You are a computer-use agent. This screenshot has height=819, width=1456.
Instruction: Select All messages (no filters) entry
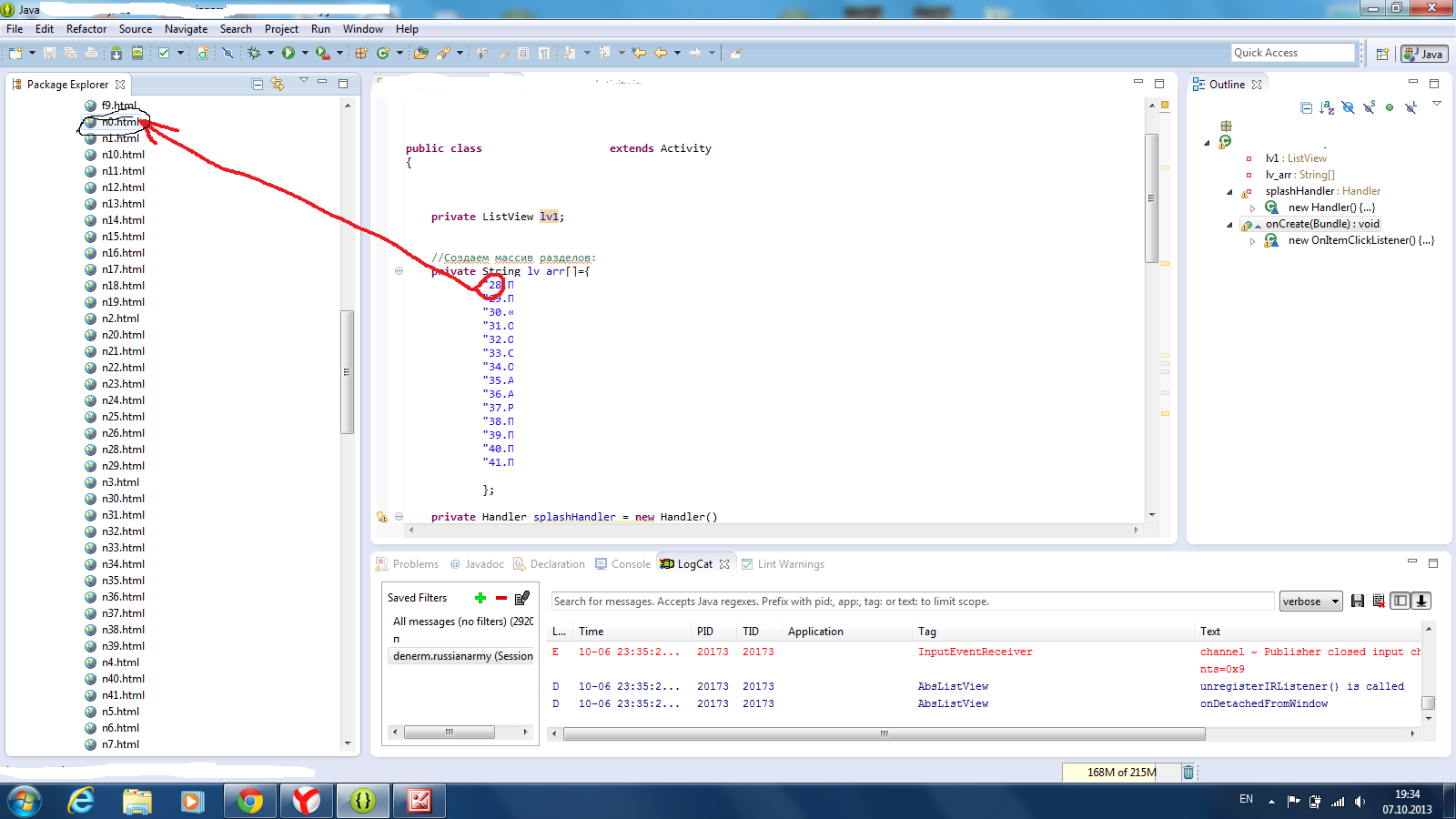[462, 622]
